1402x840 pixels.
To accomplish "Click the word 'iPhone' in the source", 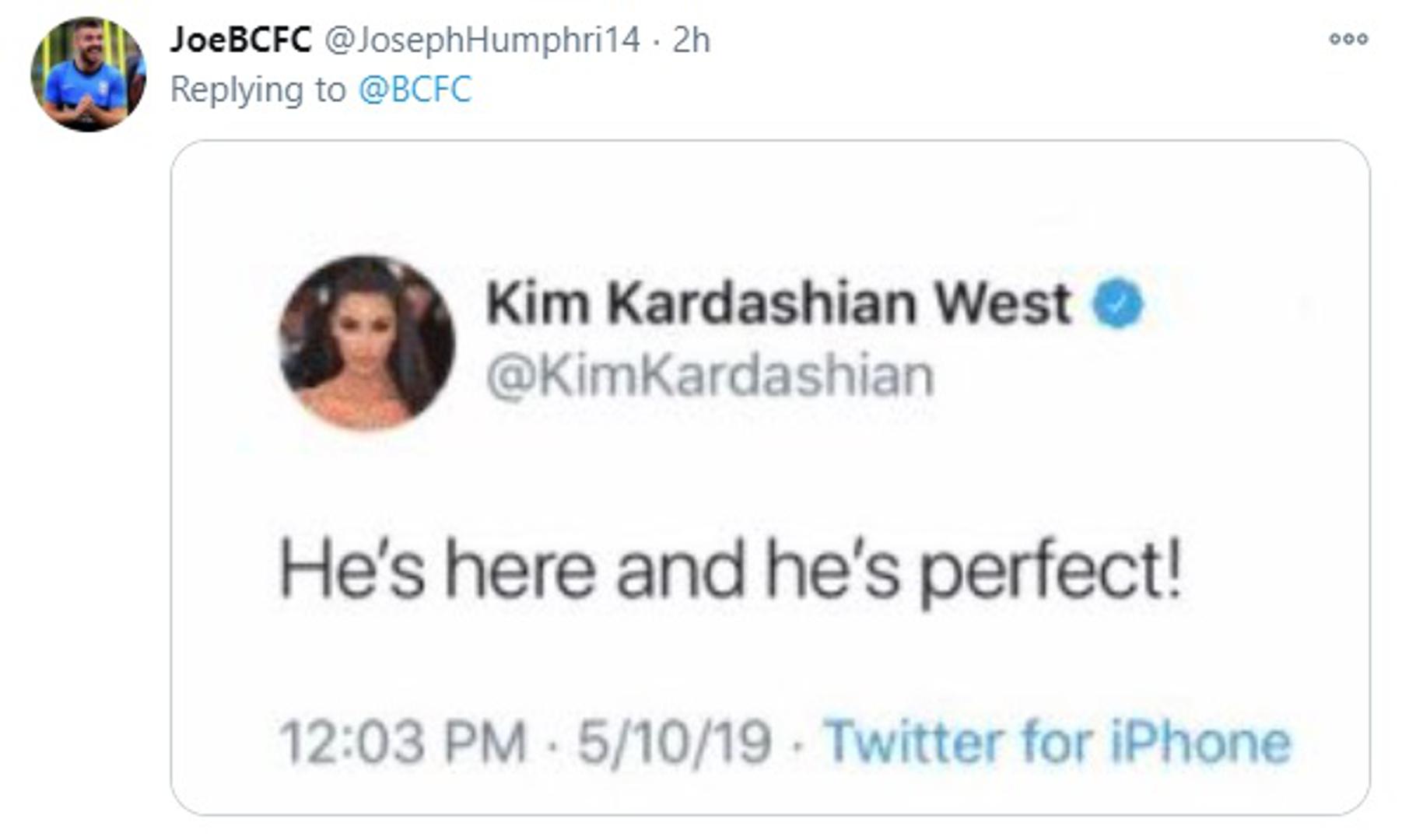I will coord(1200,741).
